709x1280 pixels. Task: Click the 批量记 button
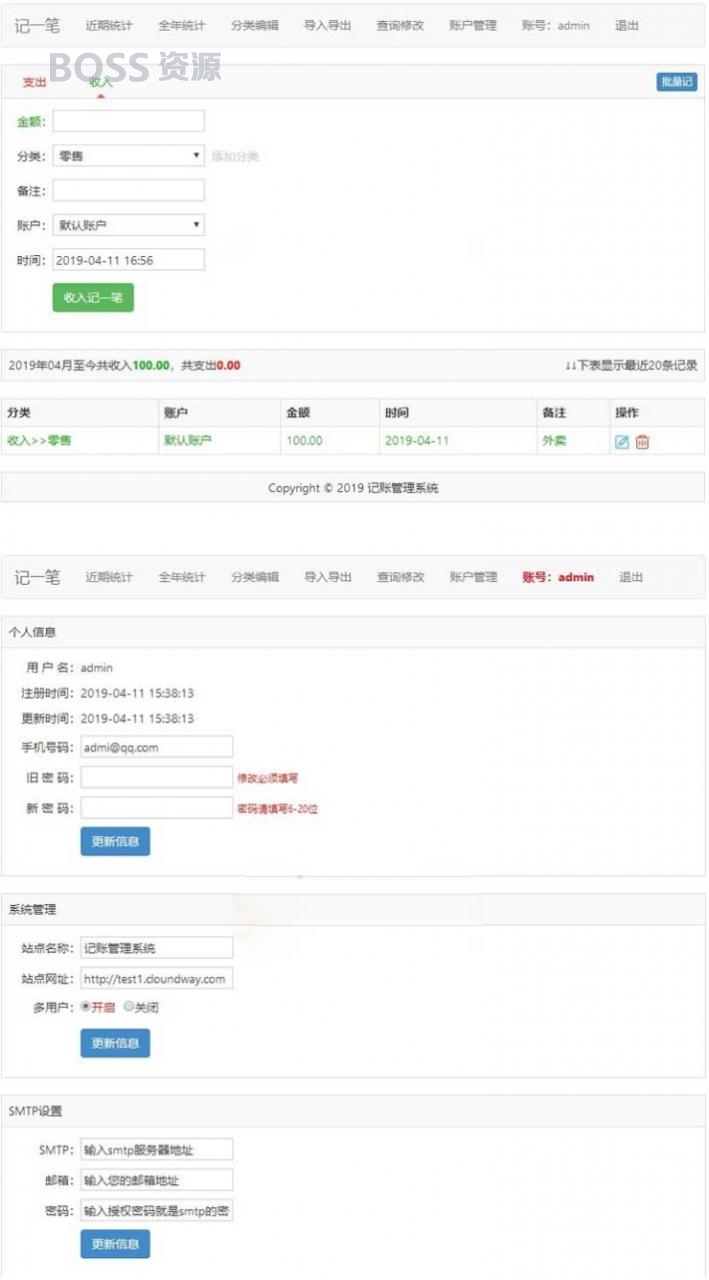676,82
